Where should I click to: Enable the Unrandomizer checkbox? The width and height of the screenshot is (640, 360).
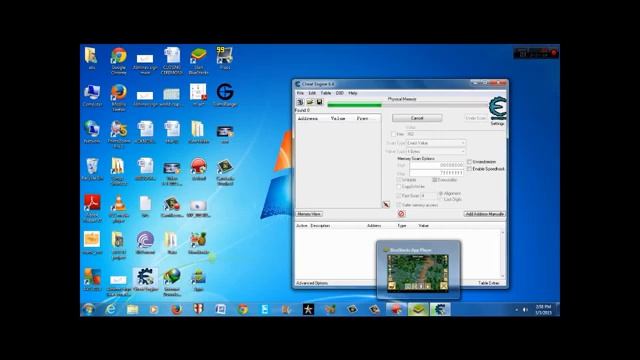pyautogui.click(x=469, y=162)
